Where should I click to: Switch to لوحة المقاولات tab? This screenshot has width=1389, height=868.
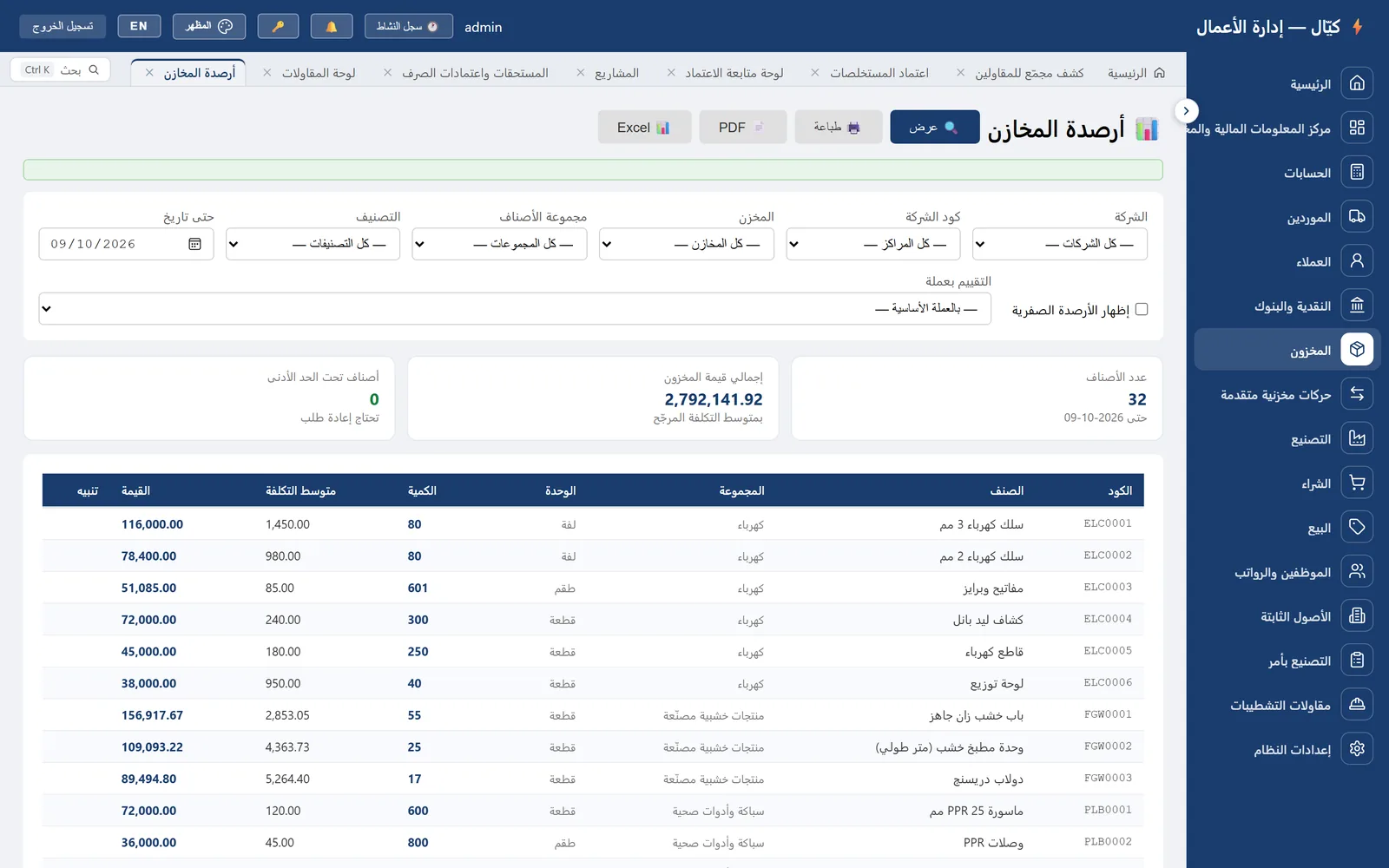pos(319,73)
